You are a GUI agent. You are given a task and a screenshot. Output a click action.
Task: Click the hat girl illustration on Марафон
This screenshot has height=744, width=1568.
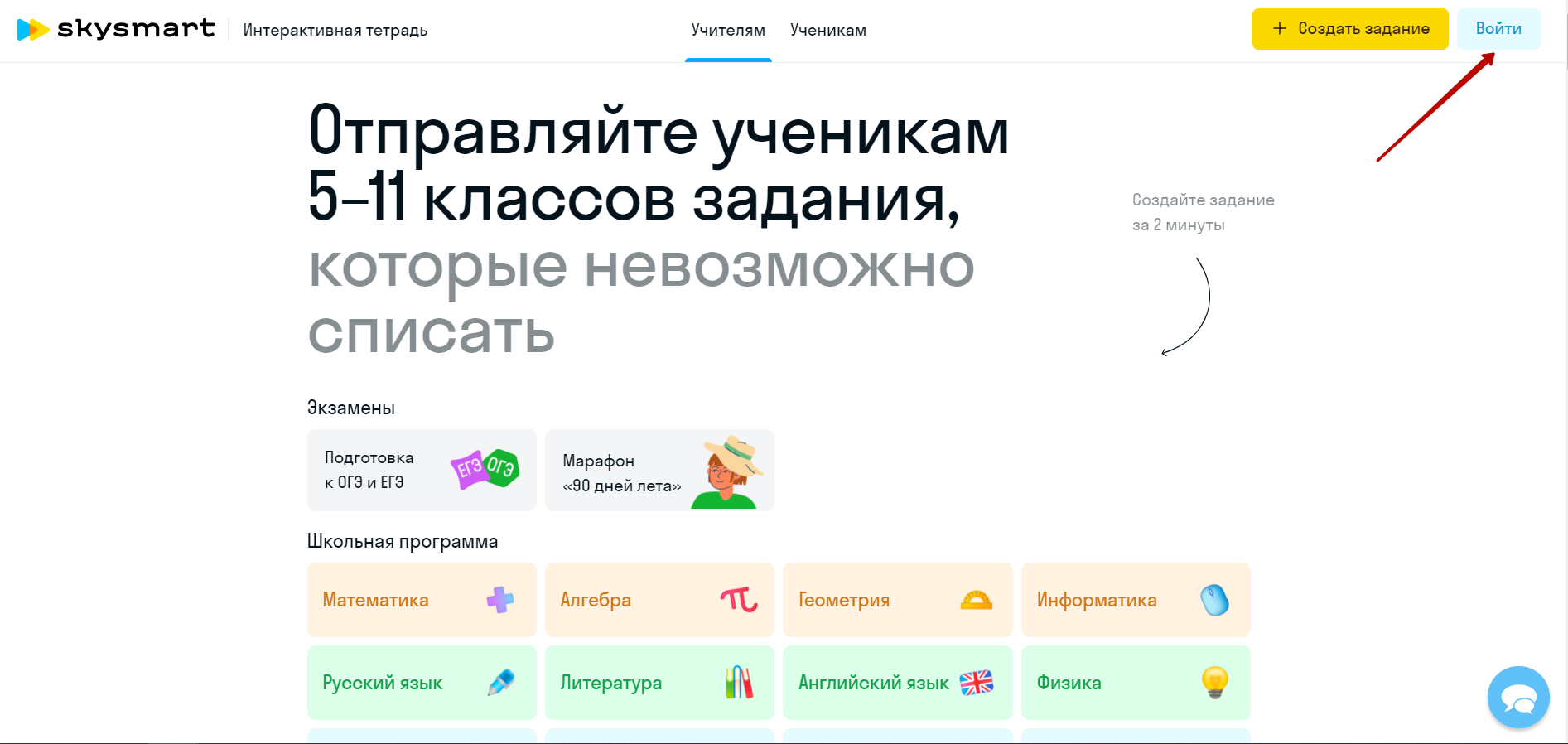729,471
